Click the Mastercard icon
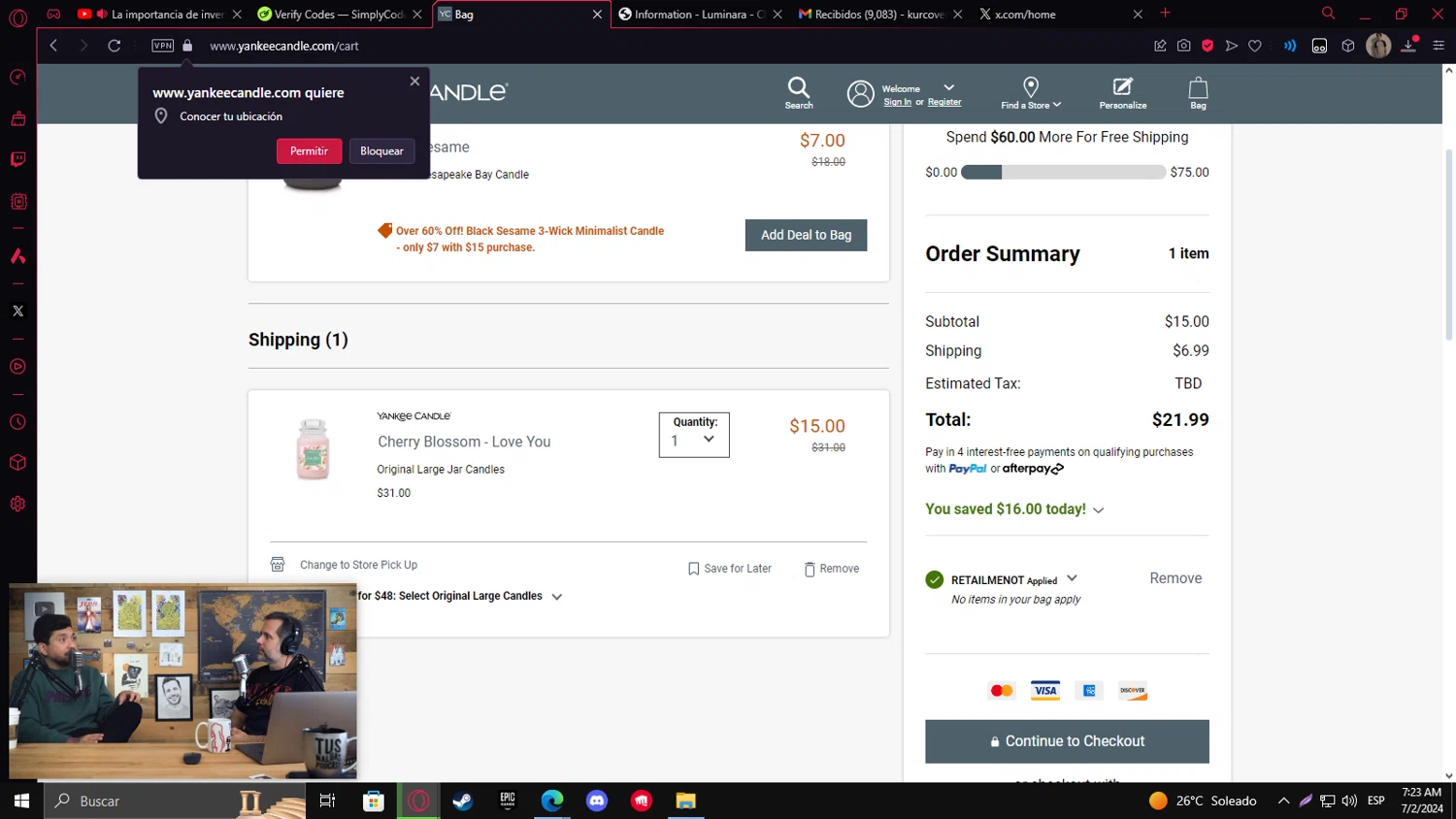 click(1001, 691)
